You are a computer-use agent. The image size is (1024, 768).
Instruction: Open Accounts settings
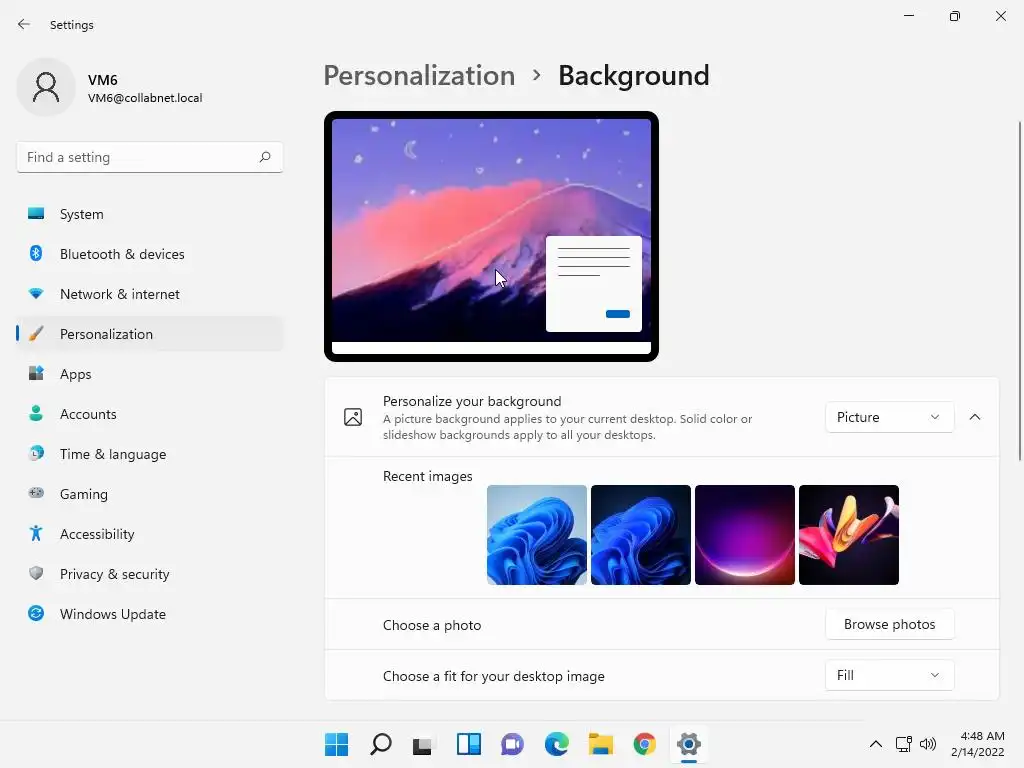click(x=150, y=414)
